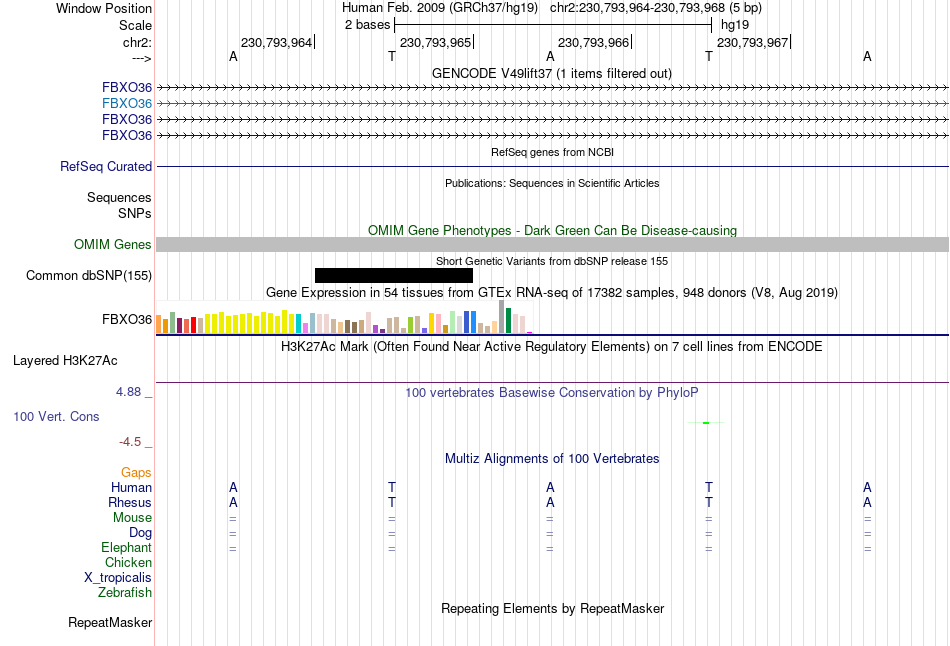Click the gray OMIM Genes bar
This screenshot has height=646, width=950.
[552, 244]
